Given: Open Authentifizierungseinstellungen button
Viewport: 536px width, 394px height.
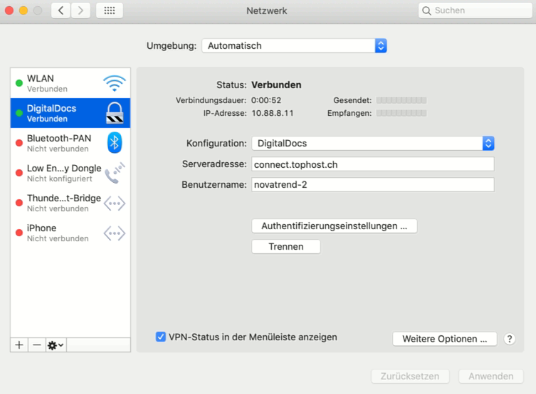Looking at the screenshot, I should pos(334,226).
